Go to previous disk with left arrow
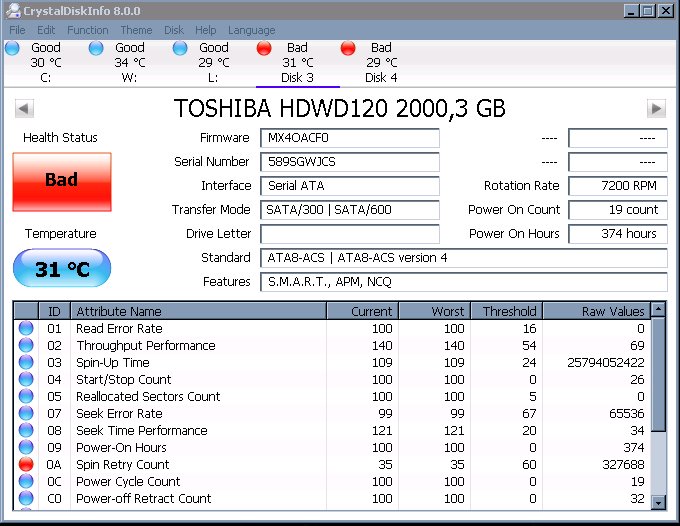680x526 pixels. point(24,108)
